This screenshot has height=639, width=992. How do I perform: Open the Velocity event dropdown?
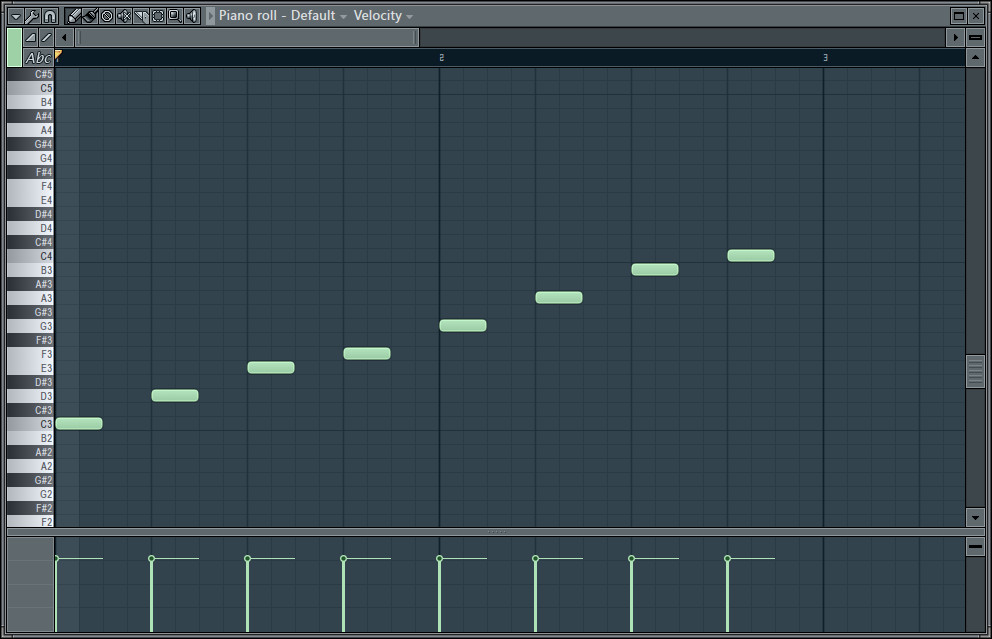click(383, 16)
